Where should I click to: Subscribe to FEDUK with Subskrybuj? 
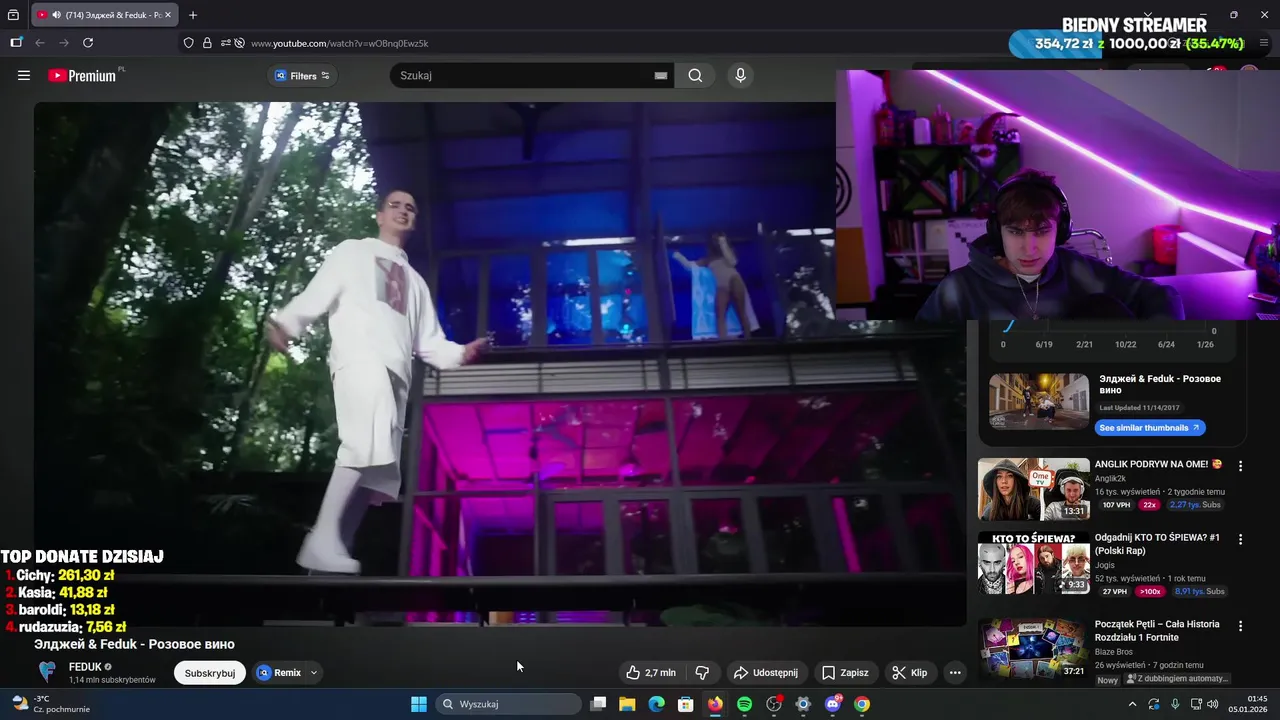210,673
